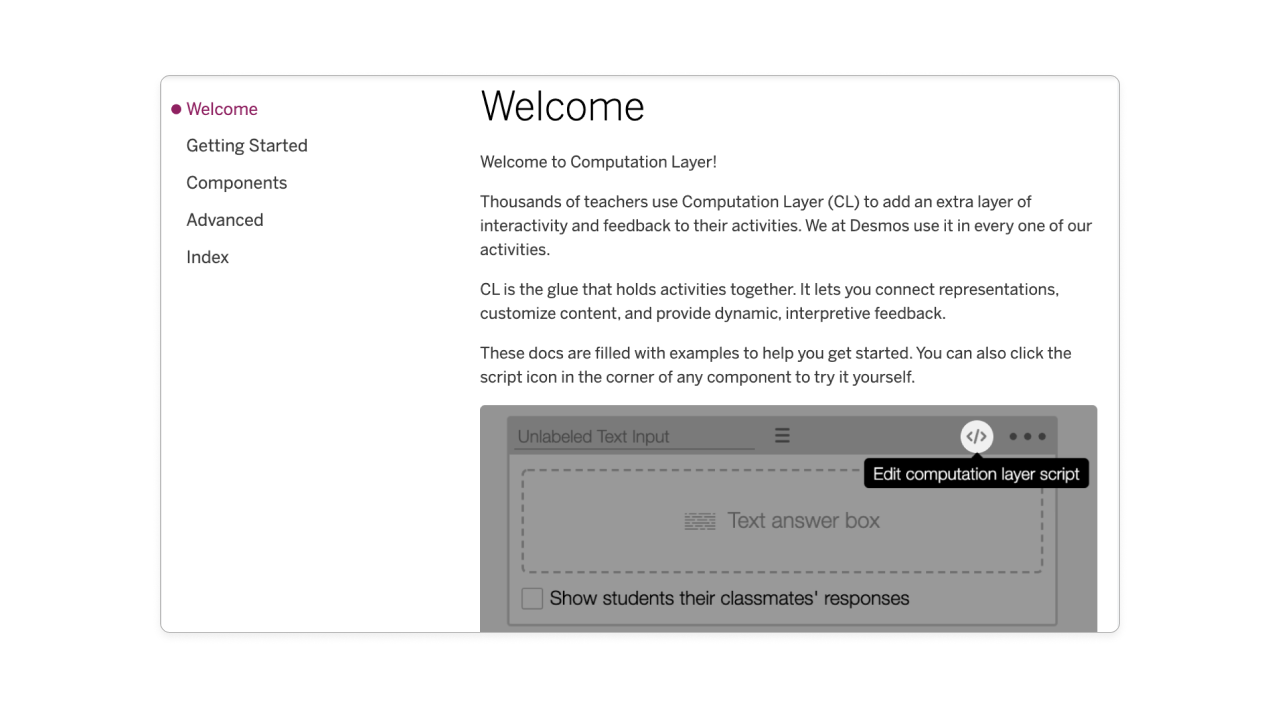Select Advanced in the sidebar

point(224,220)
